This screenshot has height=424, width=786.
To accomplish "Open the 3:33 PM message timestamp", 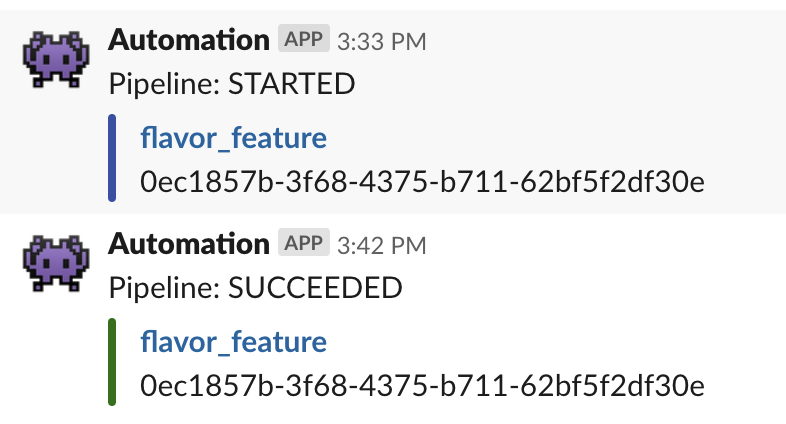I will [x=381, y=42].
